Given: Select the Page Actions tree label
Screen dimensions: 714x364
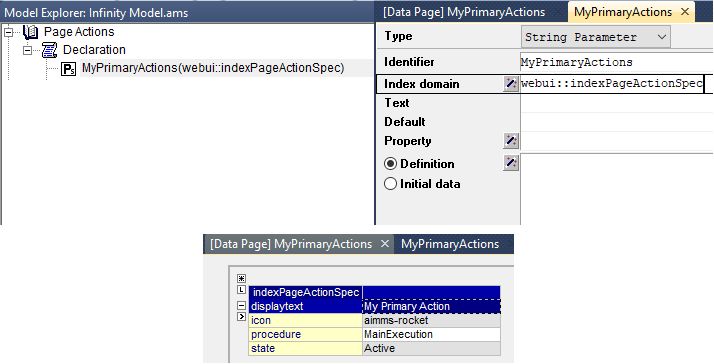Looking at the screenshot, I should click(79, 32).
